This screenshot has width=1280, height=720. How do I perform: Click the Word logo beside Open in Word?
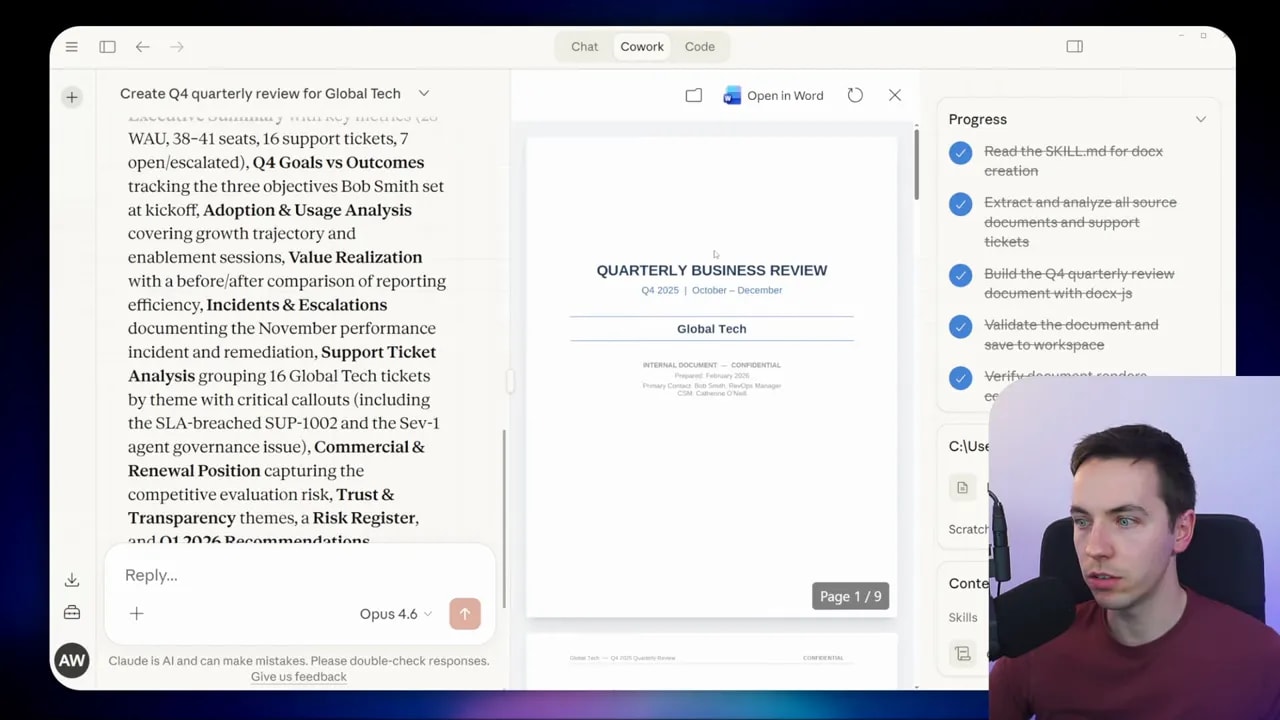[x=732, y=95]
